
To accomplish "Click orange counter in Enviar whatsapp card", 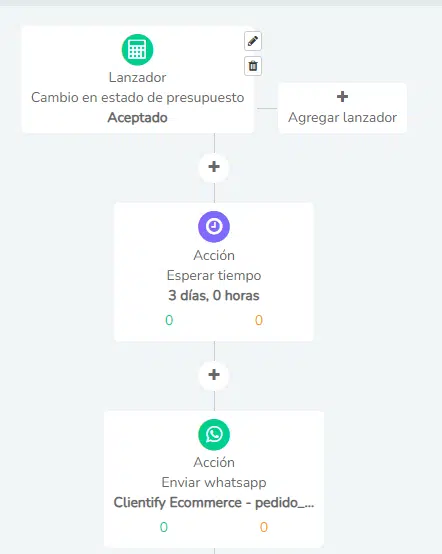I will (x=264, y=527).
